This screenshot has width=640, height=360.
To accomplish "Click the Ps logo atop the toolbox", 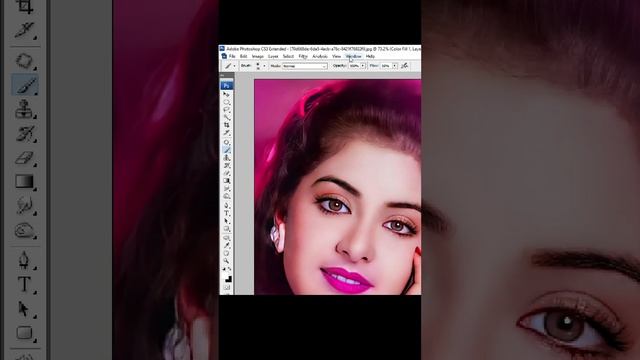I will point(227,85).
